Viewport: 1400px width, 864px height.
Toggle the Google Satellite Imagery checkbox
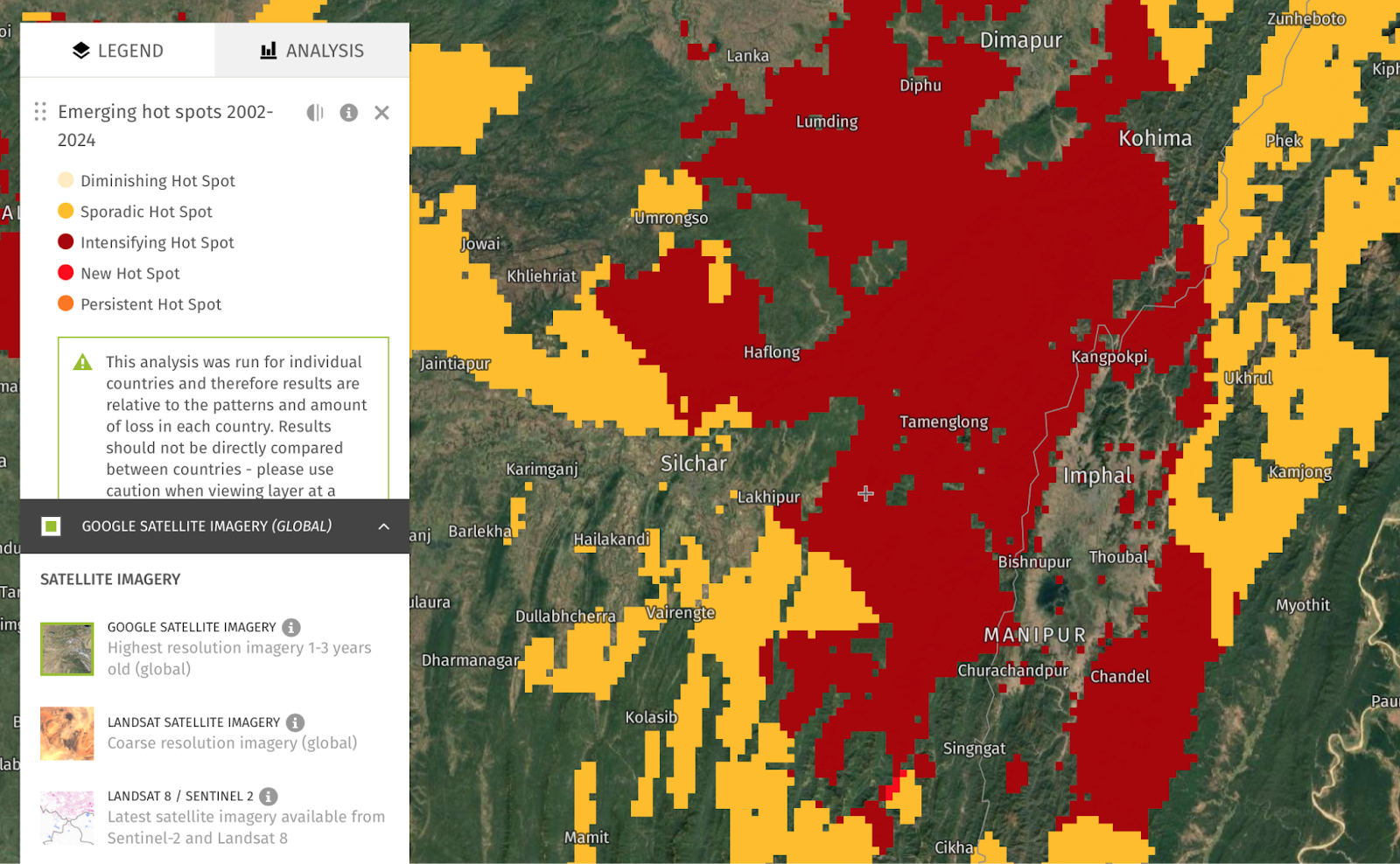(x=52, y=526)
